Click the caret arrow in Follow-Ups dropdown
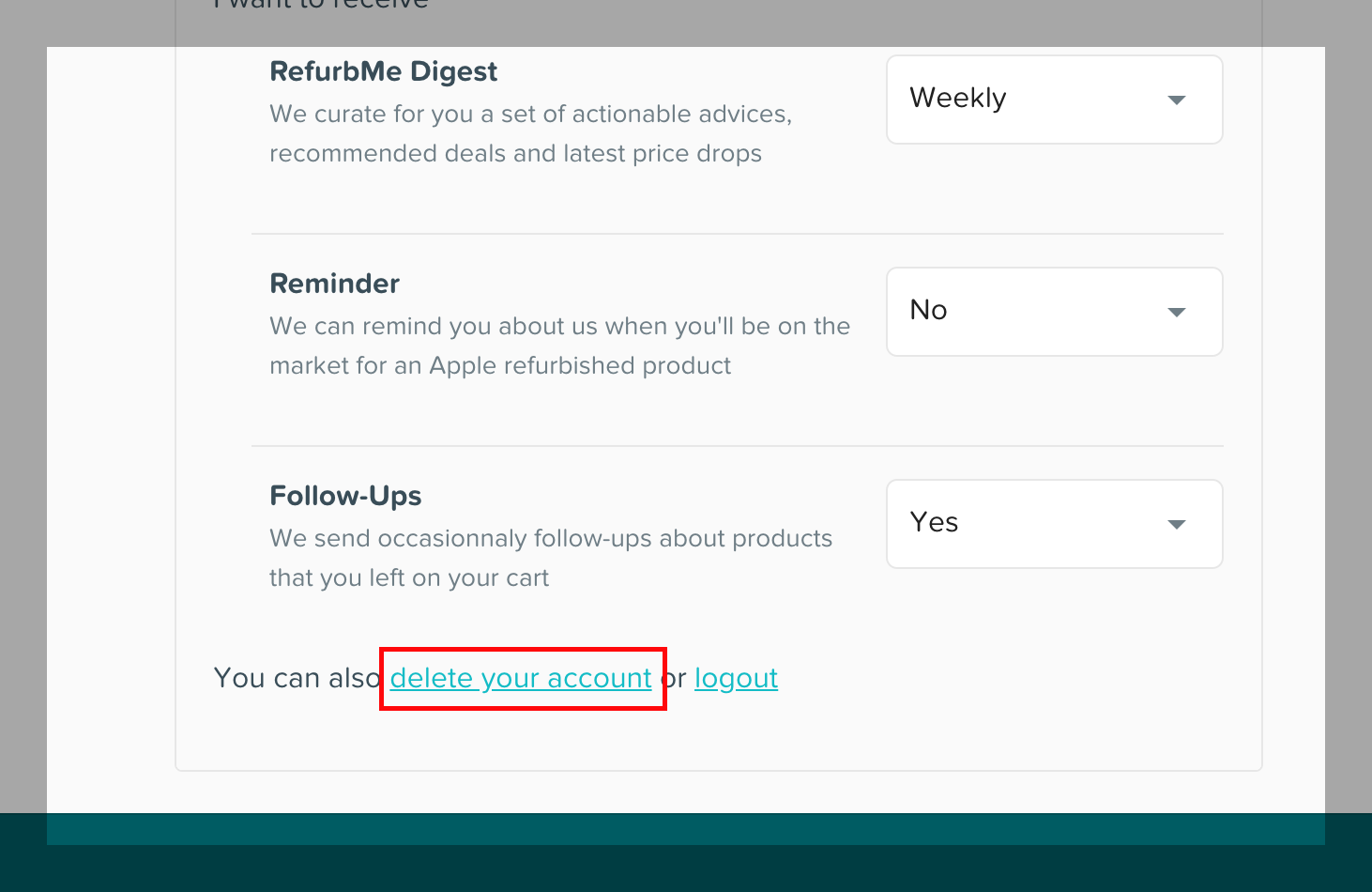1372x892 pixels. 1176,525
